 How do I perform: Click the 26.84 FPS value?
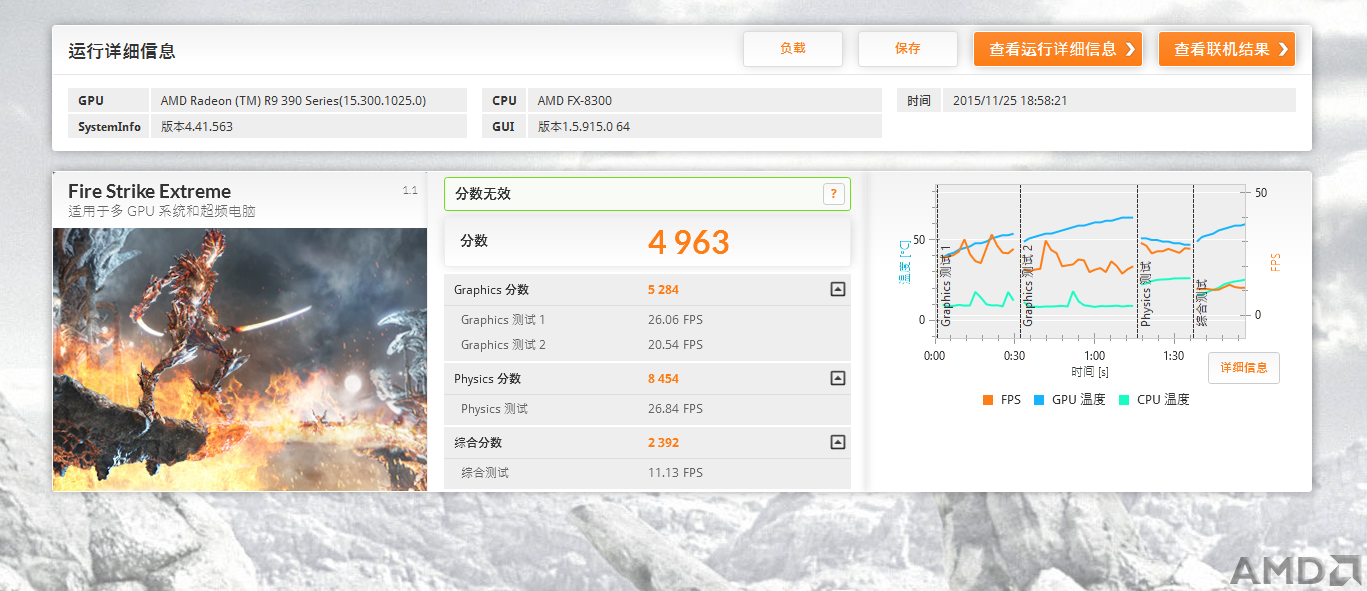tap(675, 409)
